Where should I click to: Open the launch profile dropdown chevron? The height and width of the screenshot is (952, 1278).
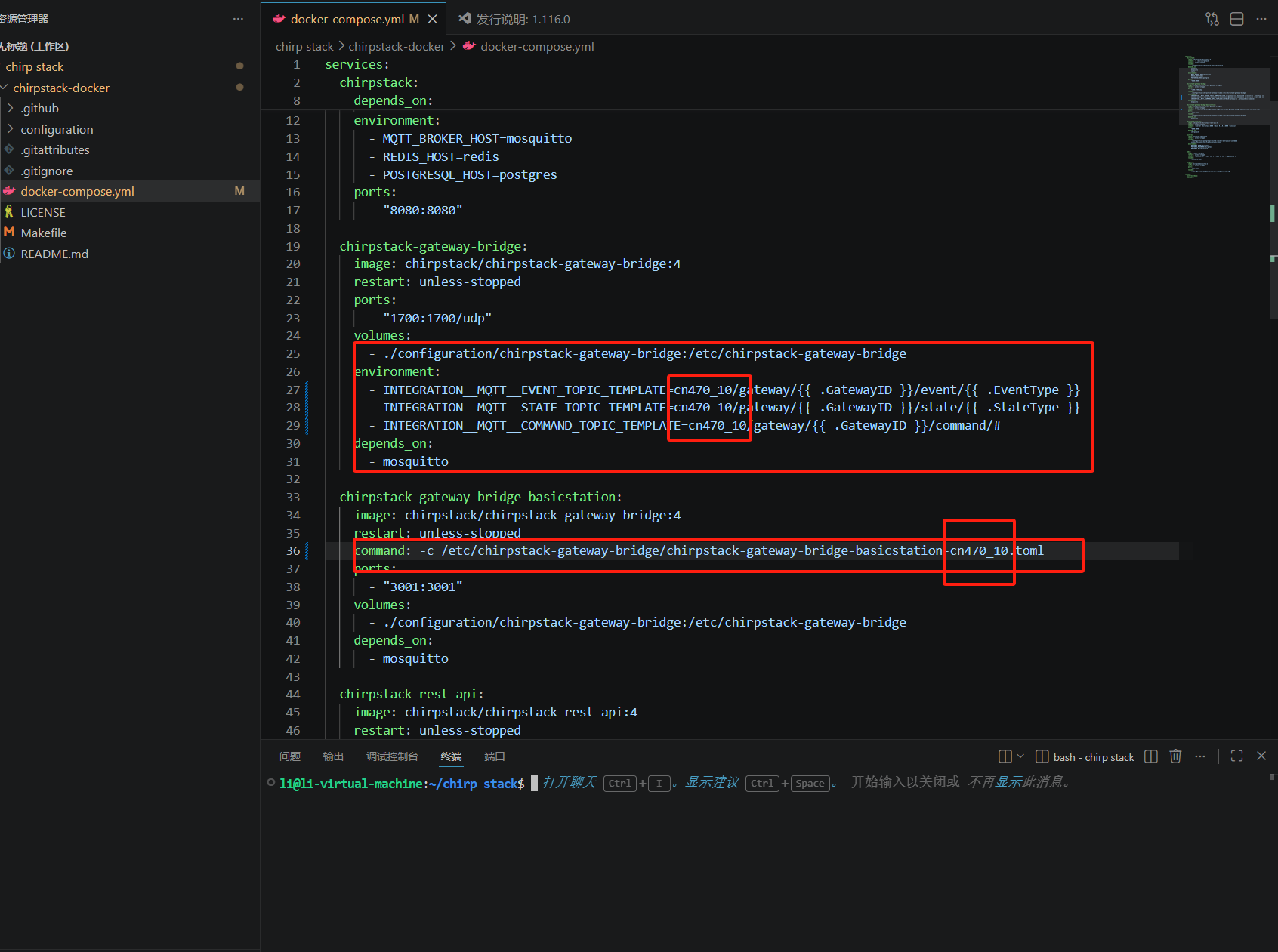(x=1020, y=756)
